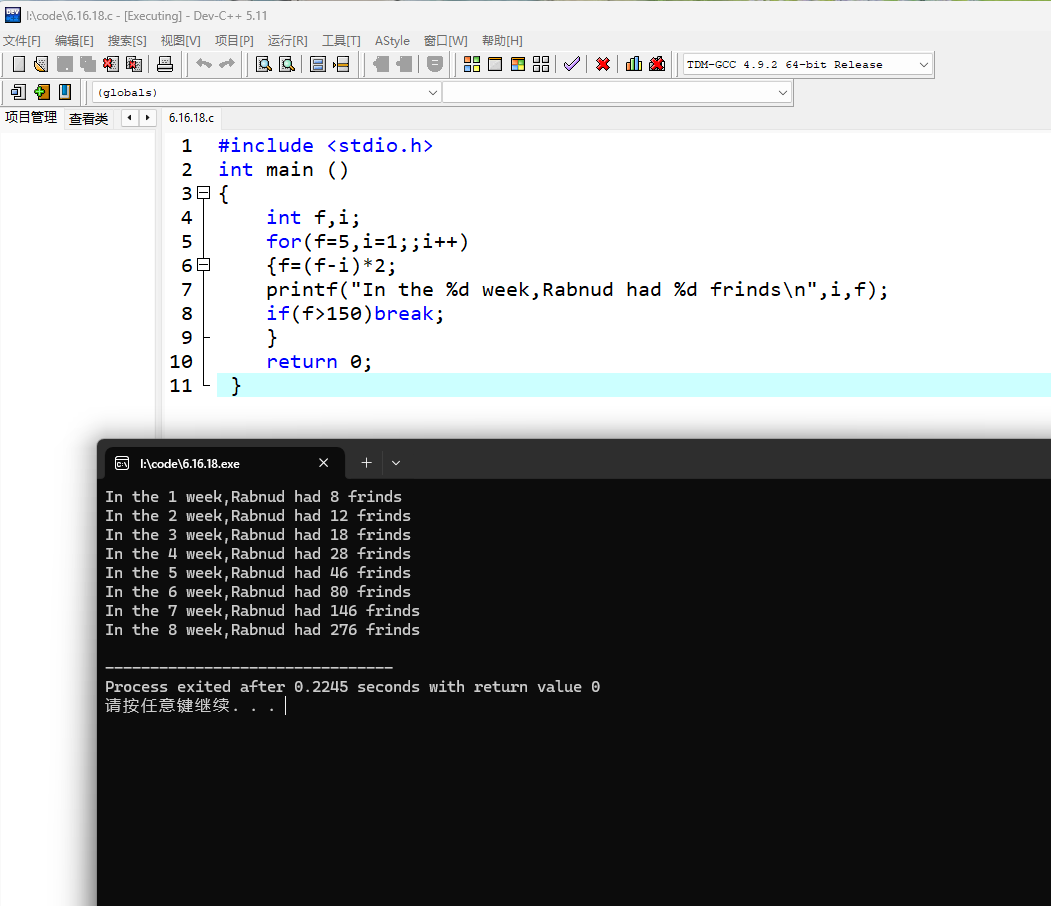Viewport: 1051px width, 906px height.
Task: Click the 'int f,i;' declaration line
Action: click(313, 218)
